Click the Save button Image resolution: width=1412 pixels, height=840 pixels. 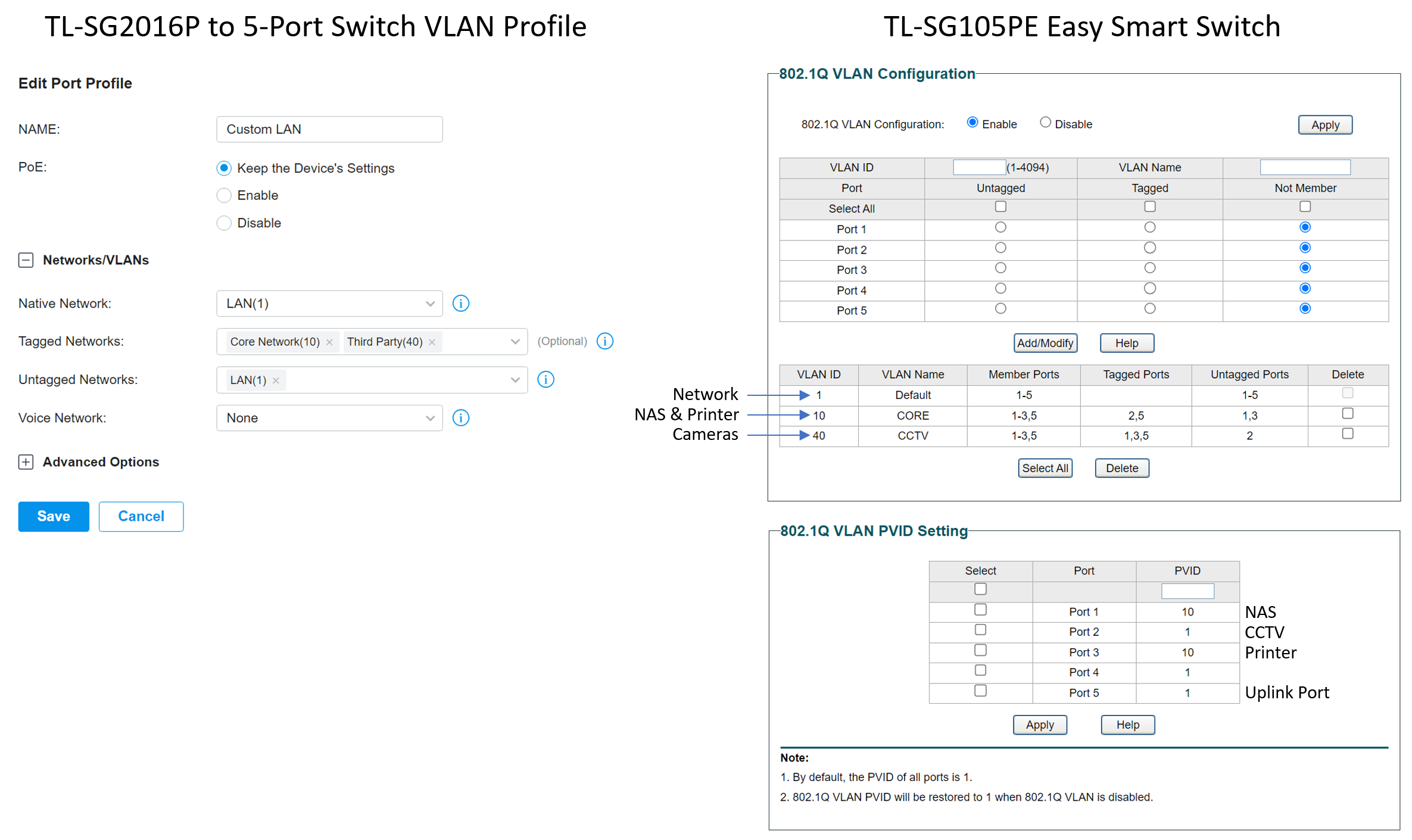tap(54, 516)
